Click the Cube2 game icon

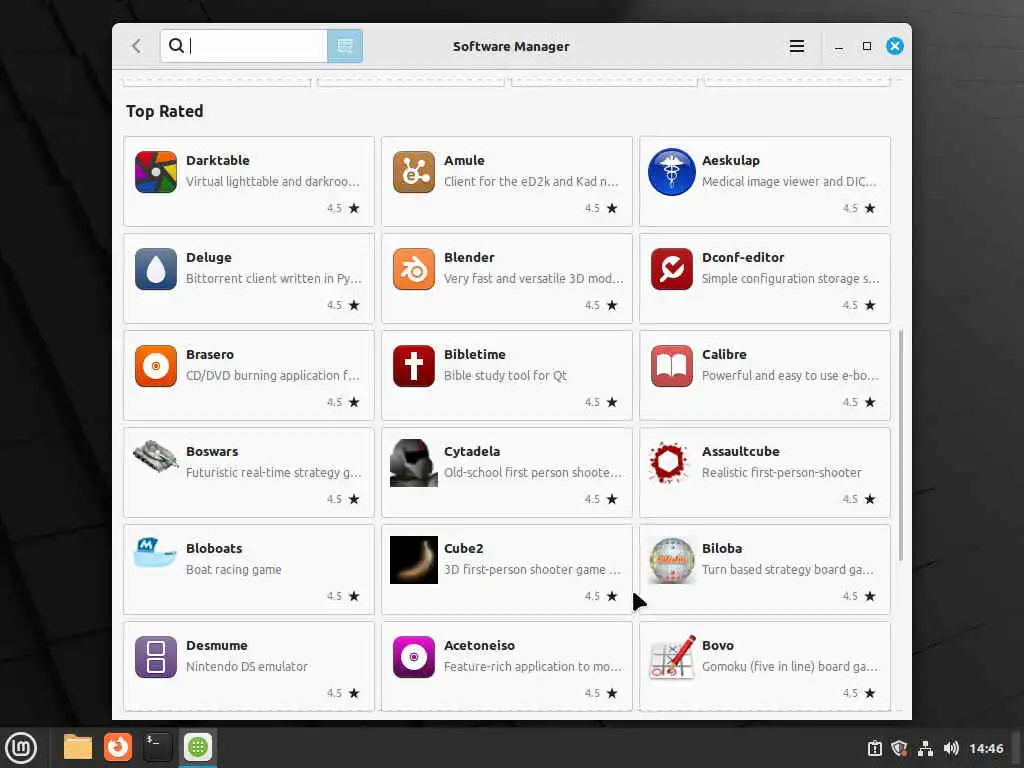(x=413, y=560)
